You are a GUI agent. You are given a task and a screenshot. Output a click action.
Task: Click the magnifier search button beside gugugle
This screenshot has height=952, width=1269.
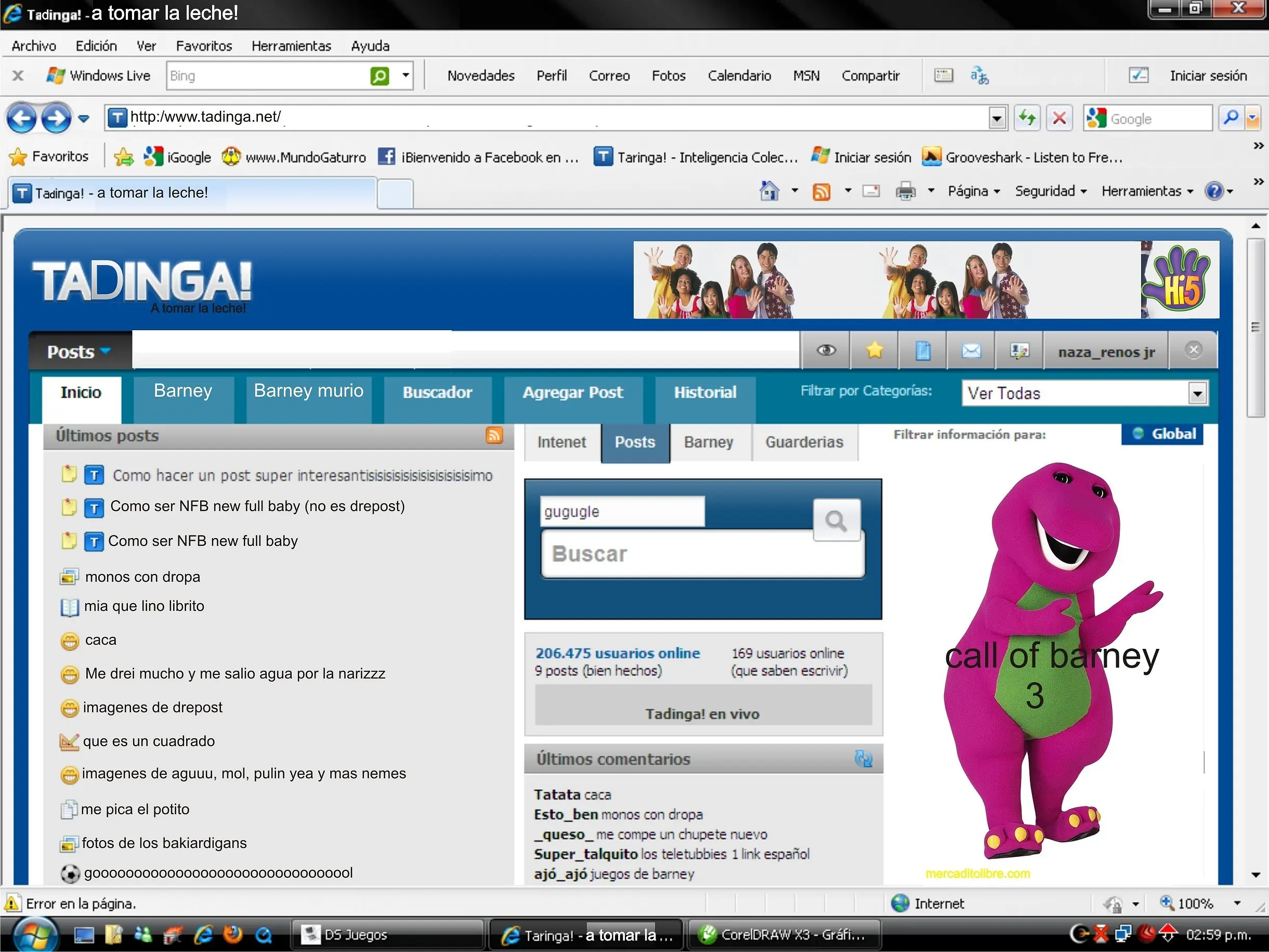[x=836, y=520]
